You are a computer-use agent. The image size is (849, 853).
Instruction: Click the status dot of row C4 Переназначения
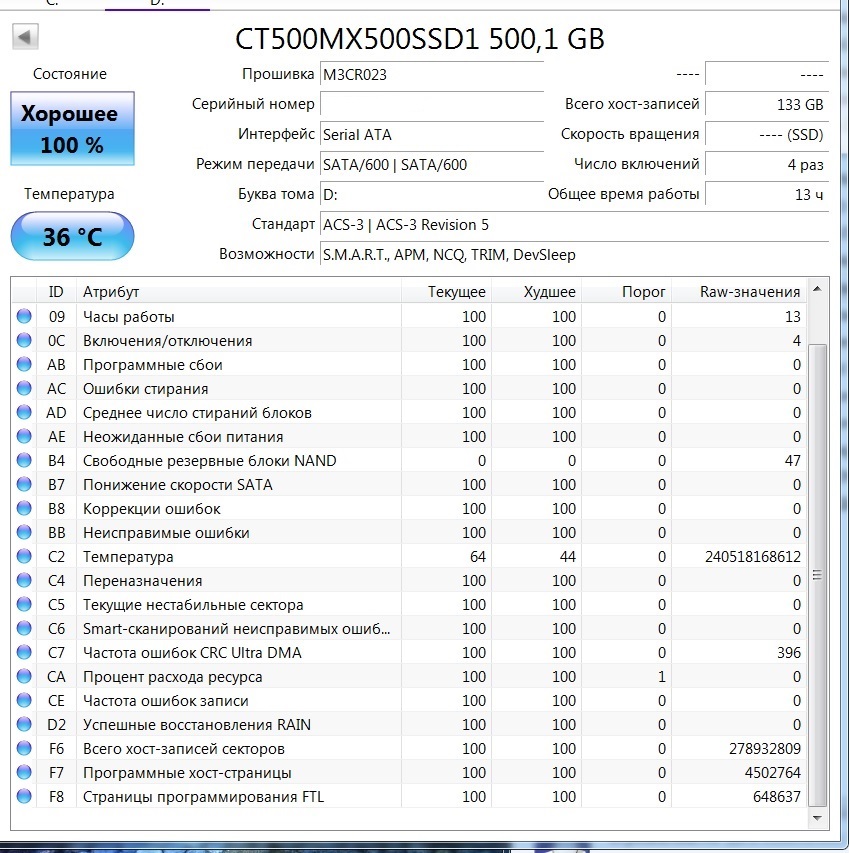[x=24, y=580]
